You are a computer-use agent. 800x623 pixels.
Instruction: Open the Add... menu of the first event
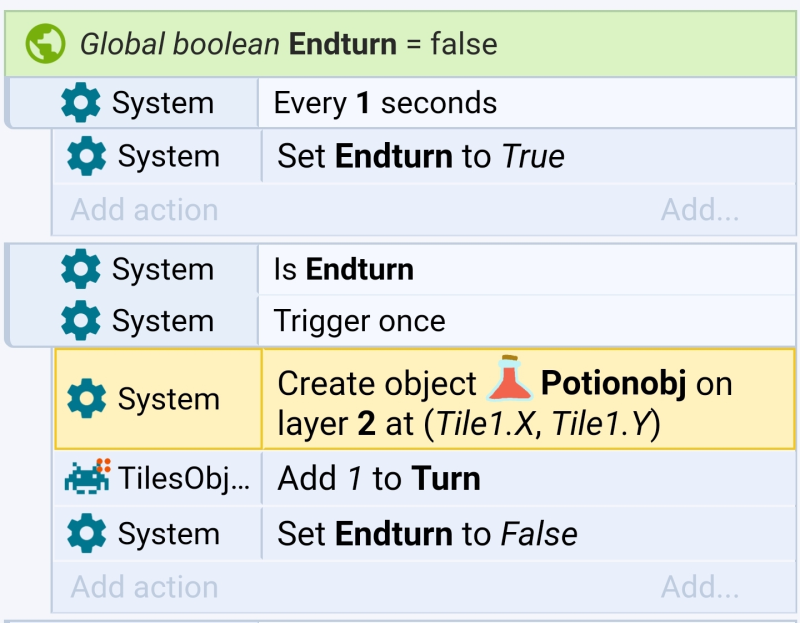[x=700, y=209]
